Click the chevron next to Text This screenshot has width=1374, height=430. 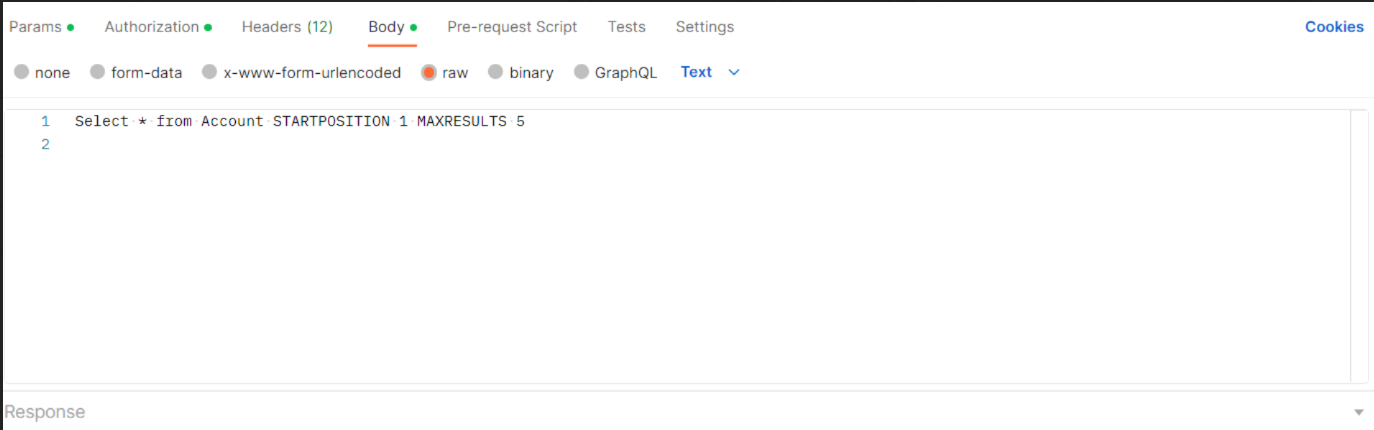click(734, 72)
